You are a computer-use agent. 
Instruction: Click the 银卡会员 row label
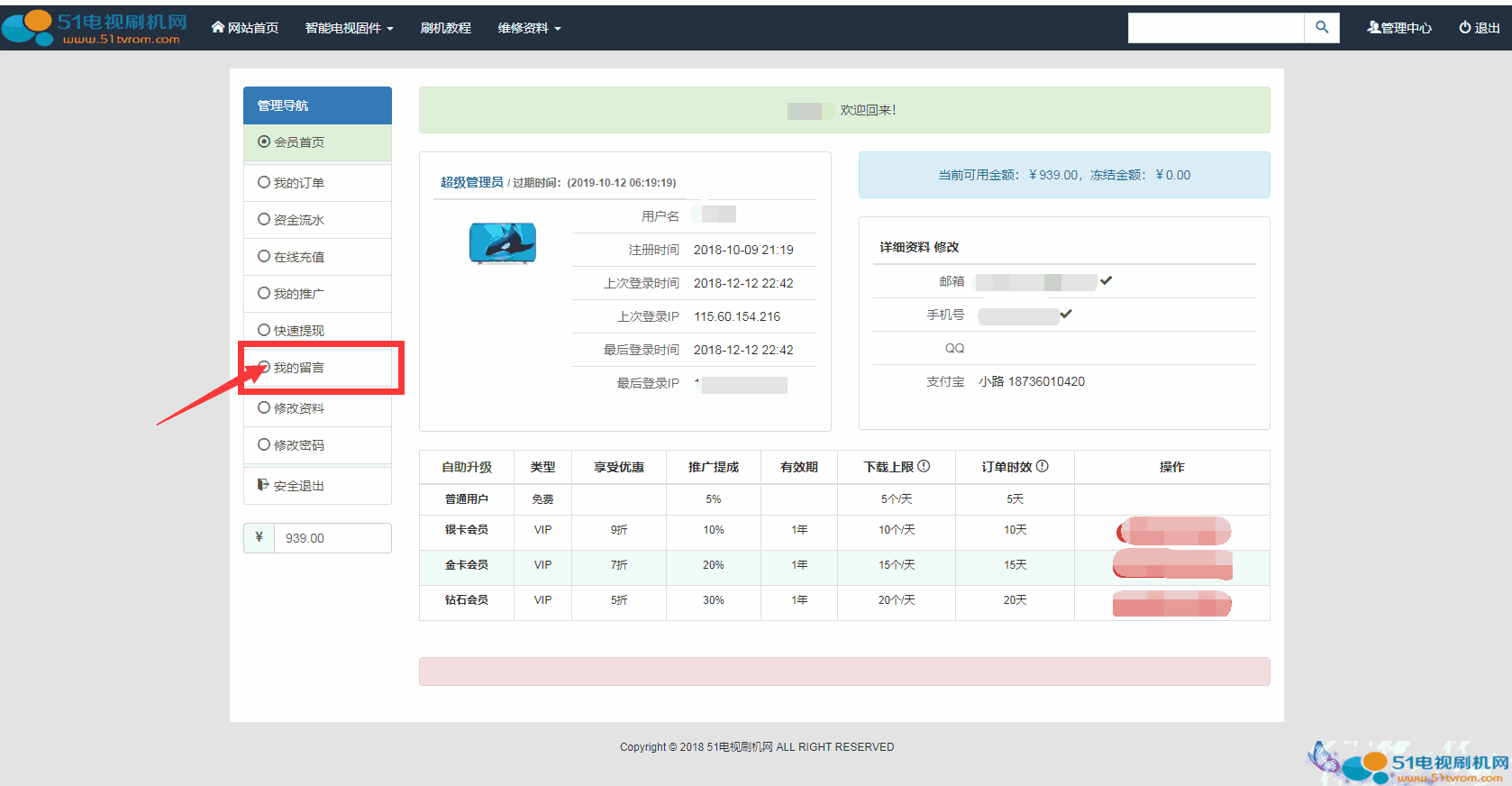coord(467,530)
